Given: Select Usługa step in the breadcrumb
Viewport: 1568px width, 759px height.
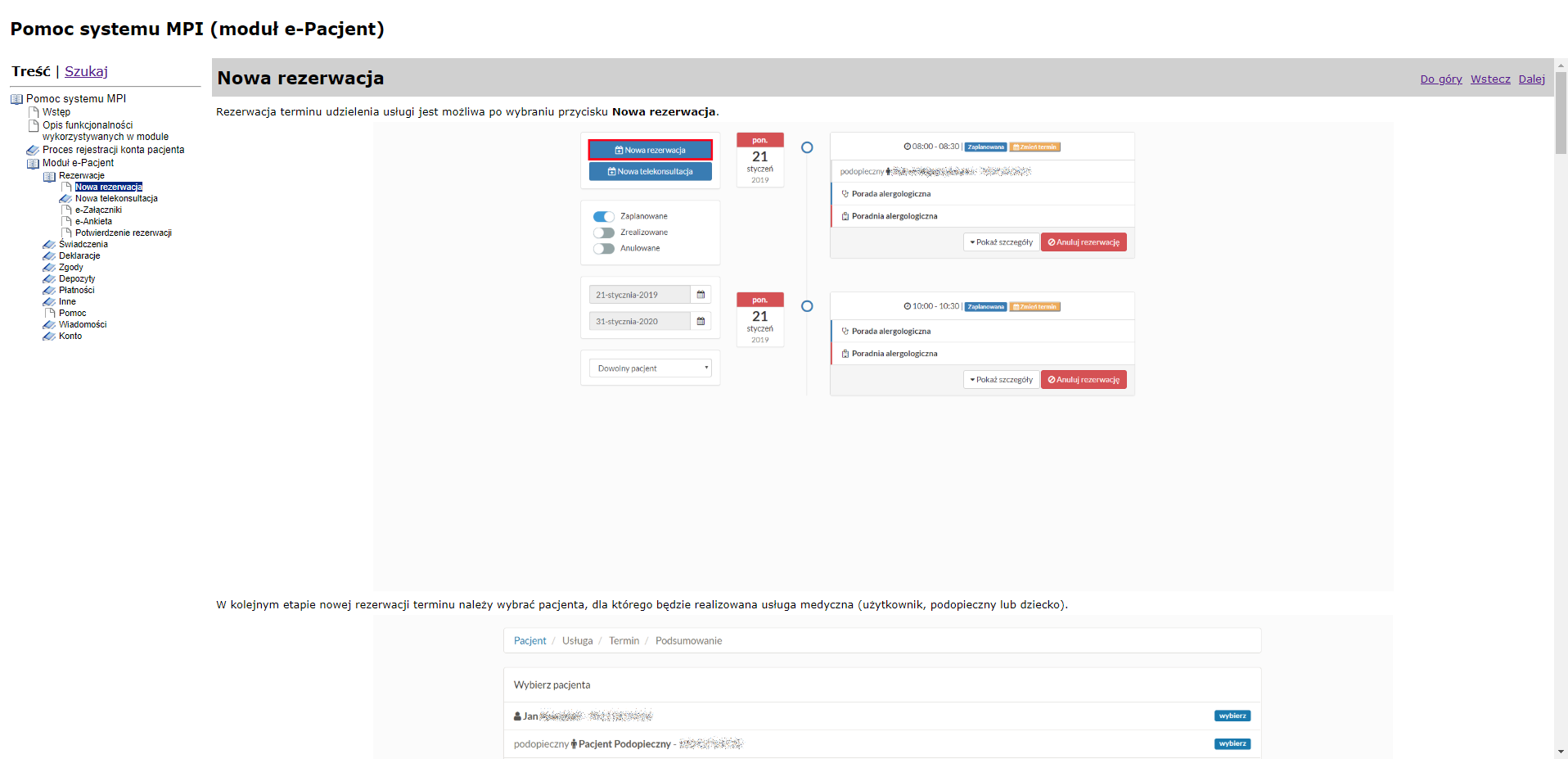Looking at the screenshot, I should [577, 641].
